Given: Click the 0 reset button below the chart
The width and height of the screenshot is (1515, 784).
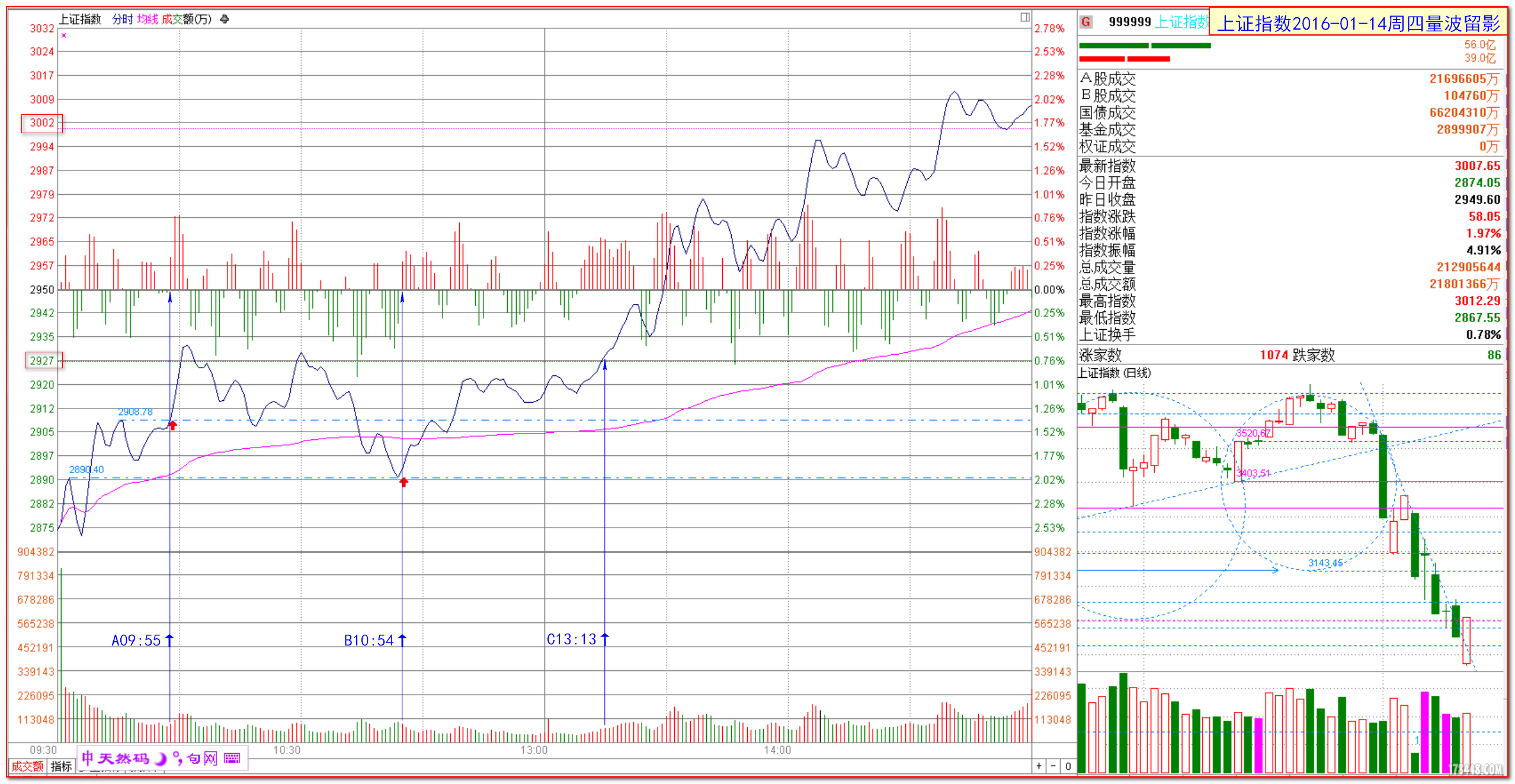Looking at the screenshot, I should tap(1068, 766).
